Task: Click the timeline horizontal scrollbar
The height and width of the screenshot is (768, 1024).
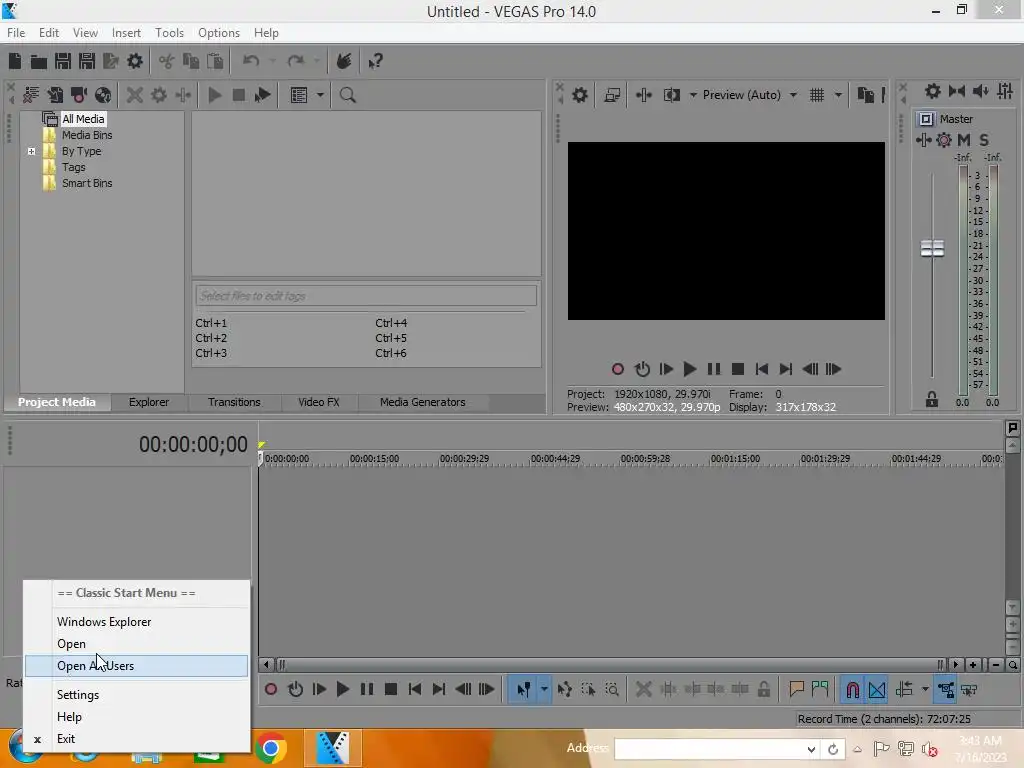Action: [x=611, y=665]
